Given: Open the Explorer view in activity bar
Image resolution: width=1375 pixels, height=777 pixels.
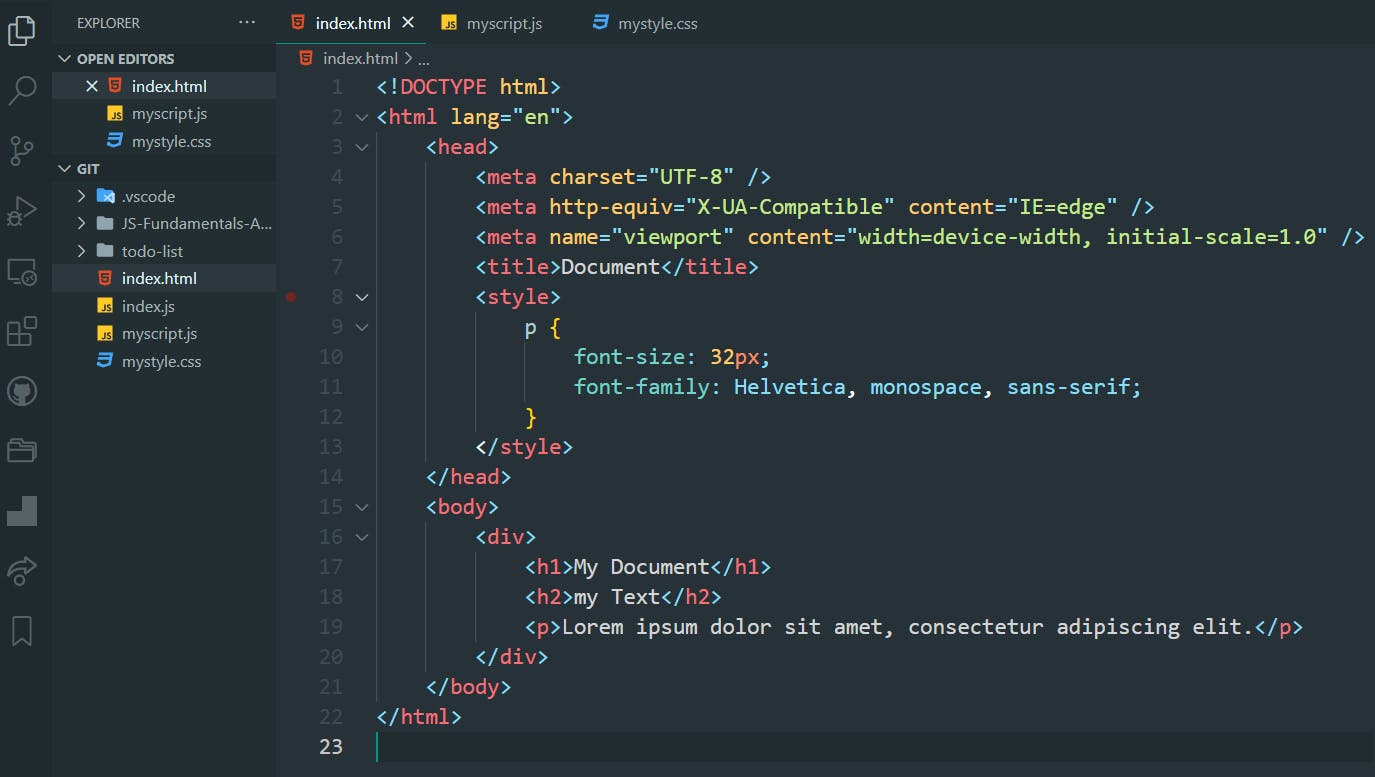Looking at the screenshot, I should pyautogui.click(x=22, y=30).
